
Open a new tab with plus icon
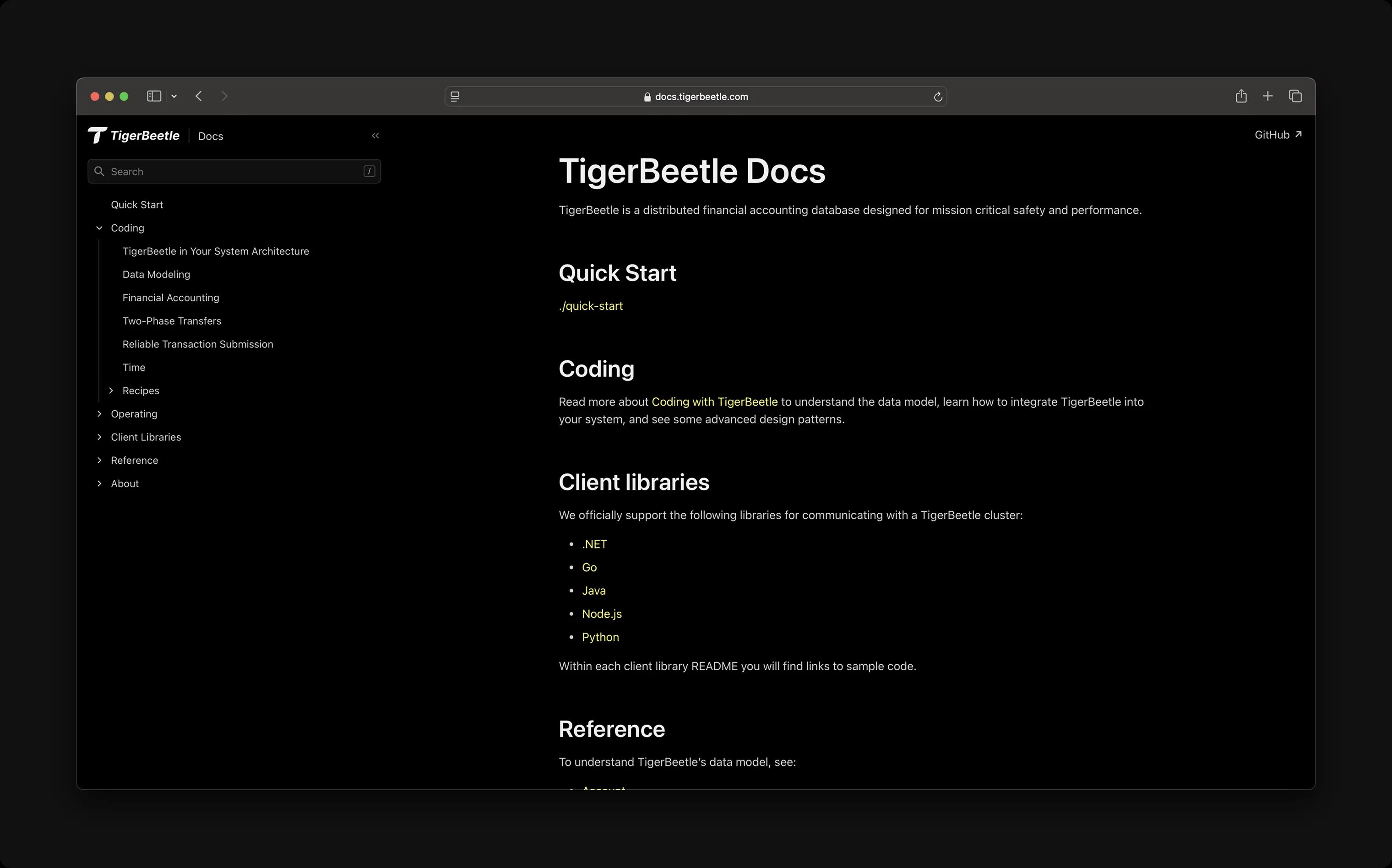(1267, 96)
